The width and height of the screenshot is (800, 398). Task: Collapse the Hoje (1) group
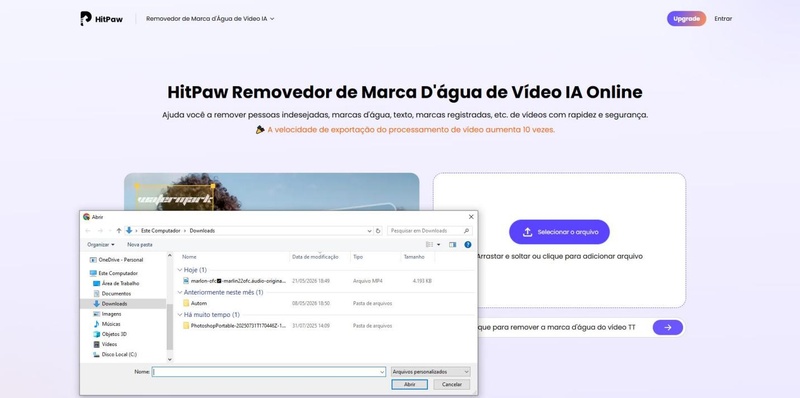click(180, 269)
